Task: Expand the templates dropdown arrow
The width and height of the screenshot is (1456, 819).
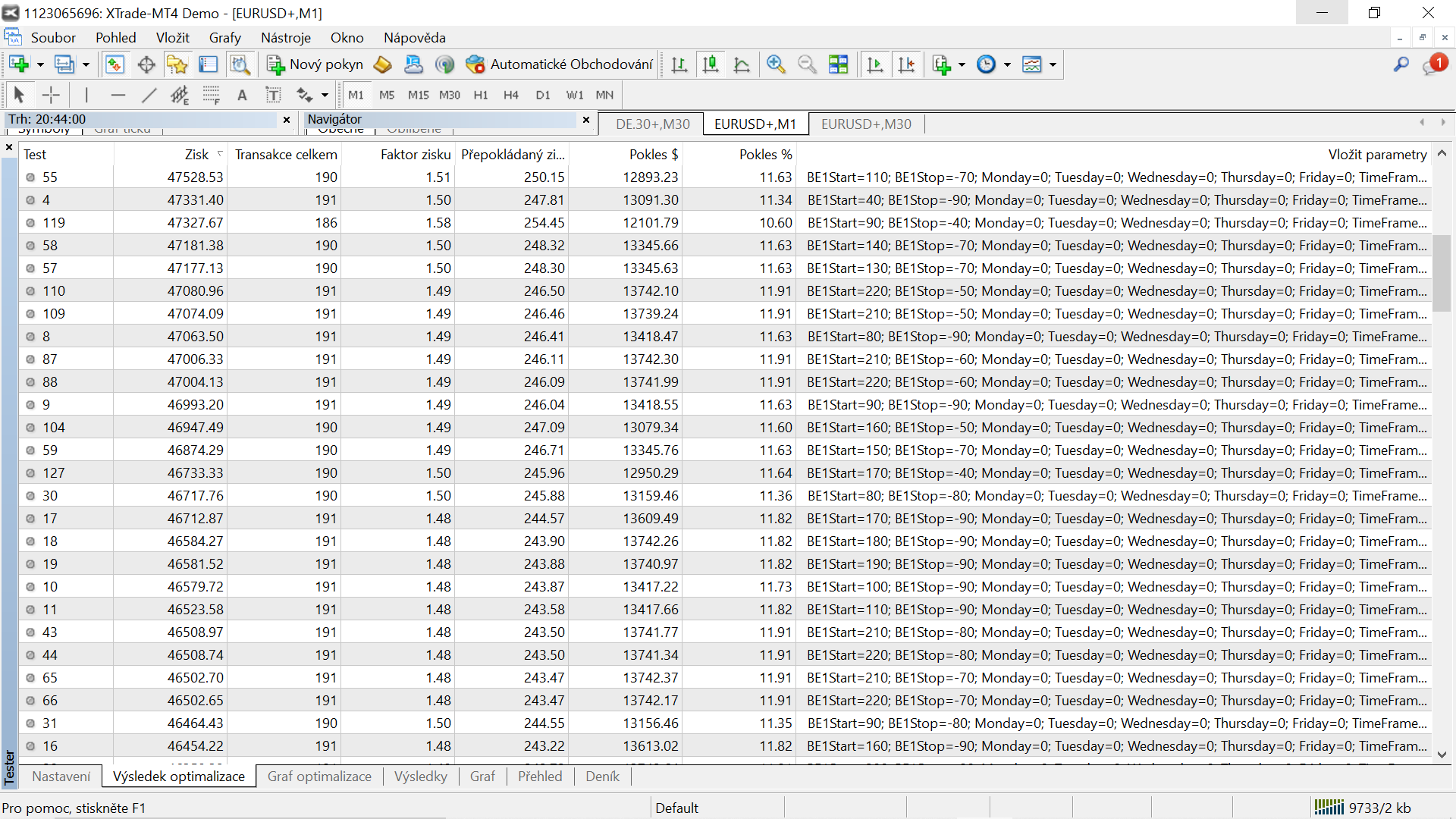Action: [1053, 64]
